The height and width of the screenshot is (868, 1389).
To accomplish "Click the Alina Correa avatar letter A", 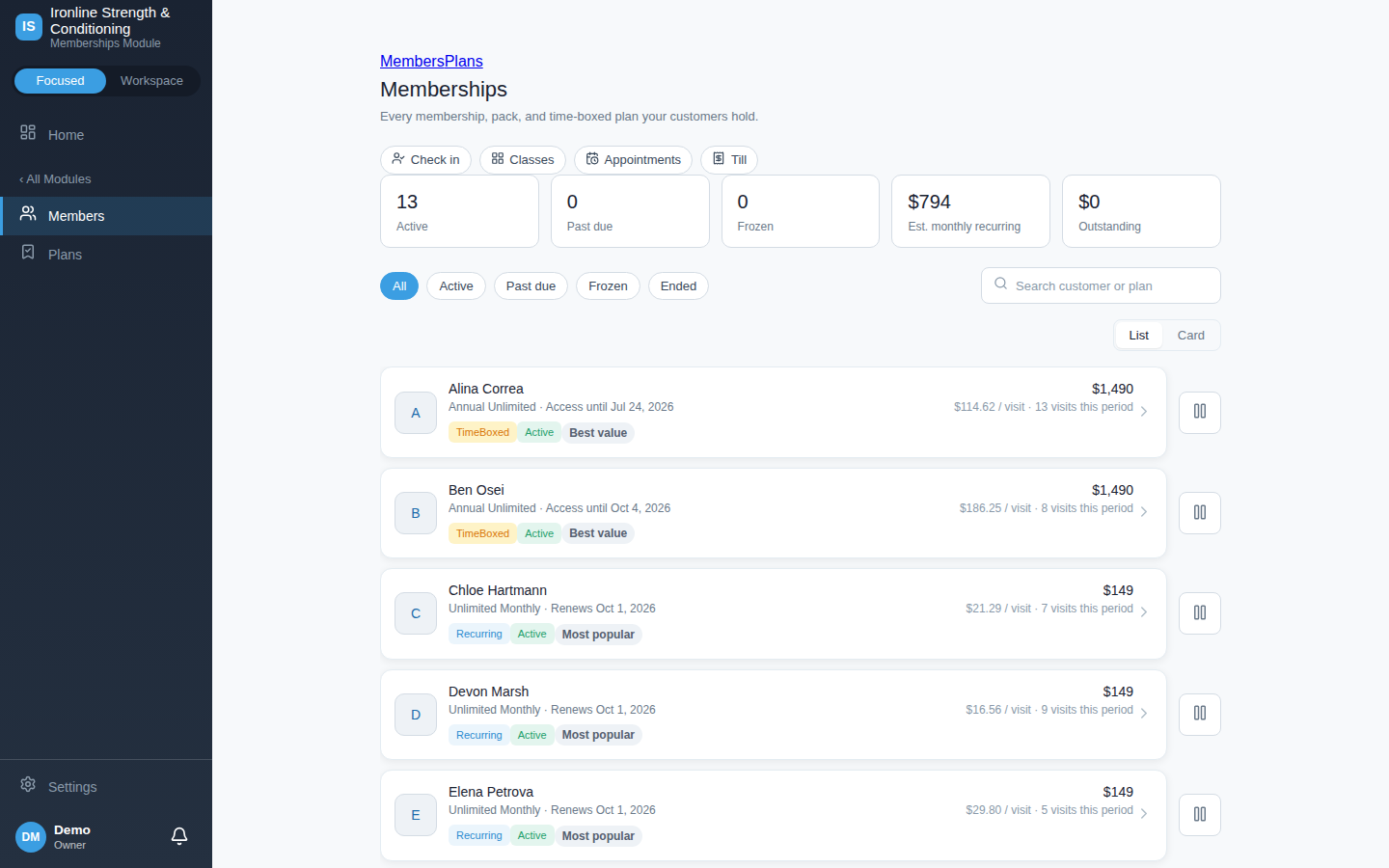I will 416,413.
